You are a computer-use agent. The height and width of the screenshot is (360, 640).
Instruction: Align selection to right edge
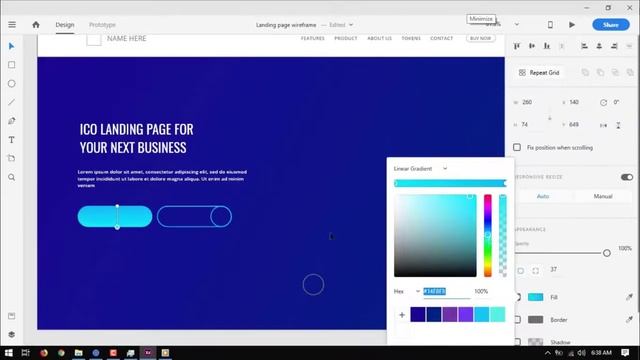pyautogui.click(x=614, y=46)
